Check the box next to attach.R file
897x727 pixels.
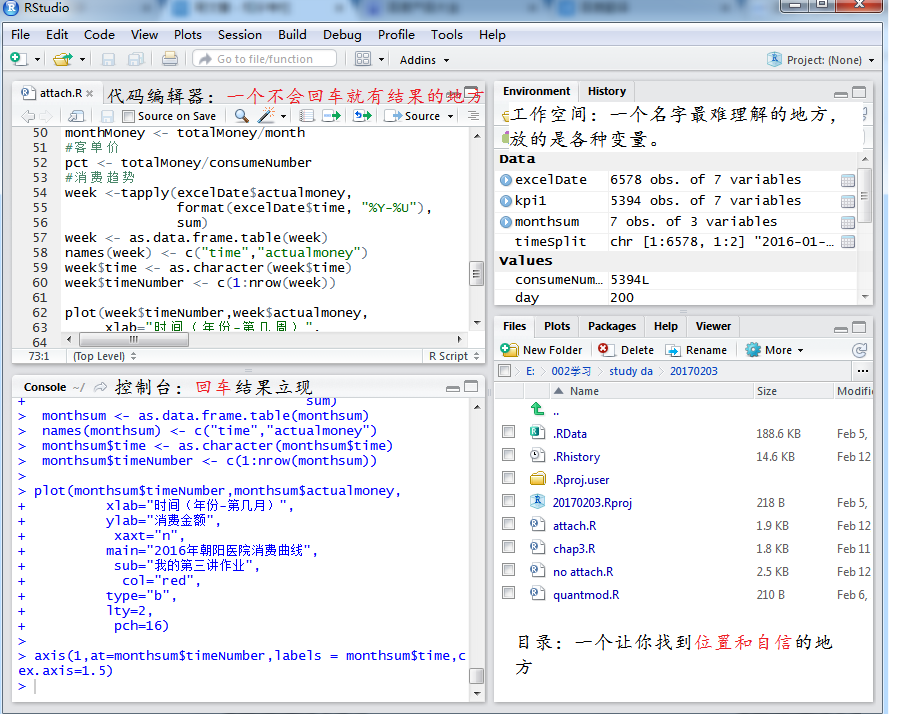pos(509,525)
